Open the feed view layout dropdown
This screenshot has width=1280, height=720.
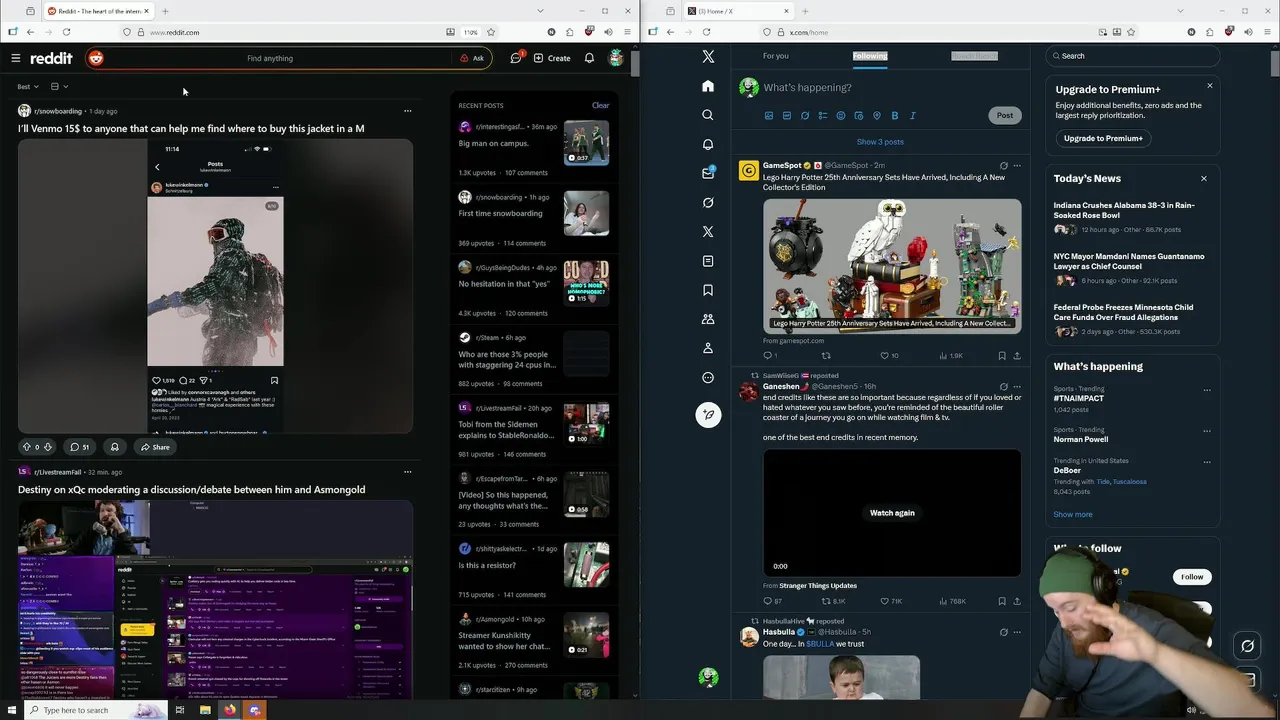point(59,87)
